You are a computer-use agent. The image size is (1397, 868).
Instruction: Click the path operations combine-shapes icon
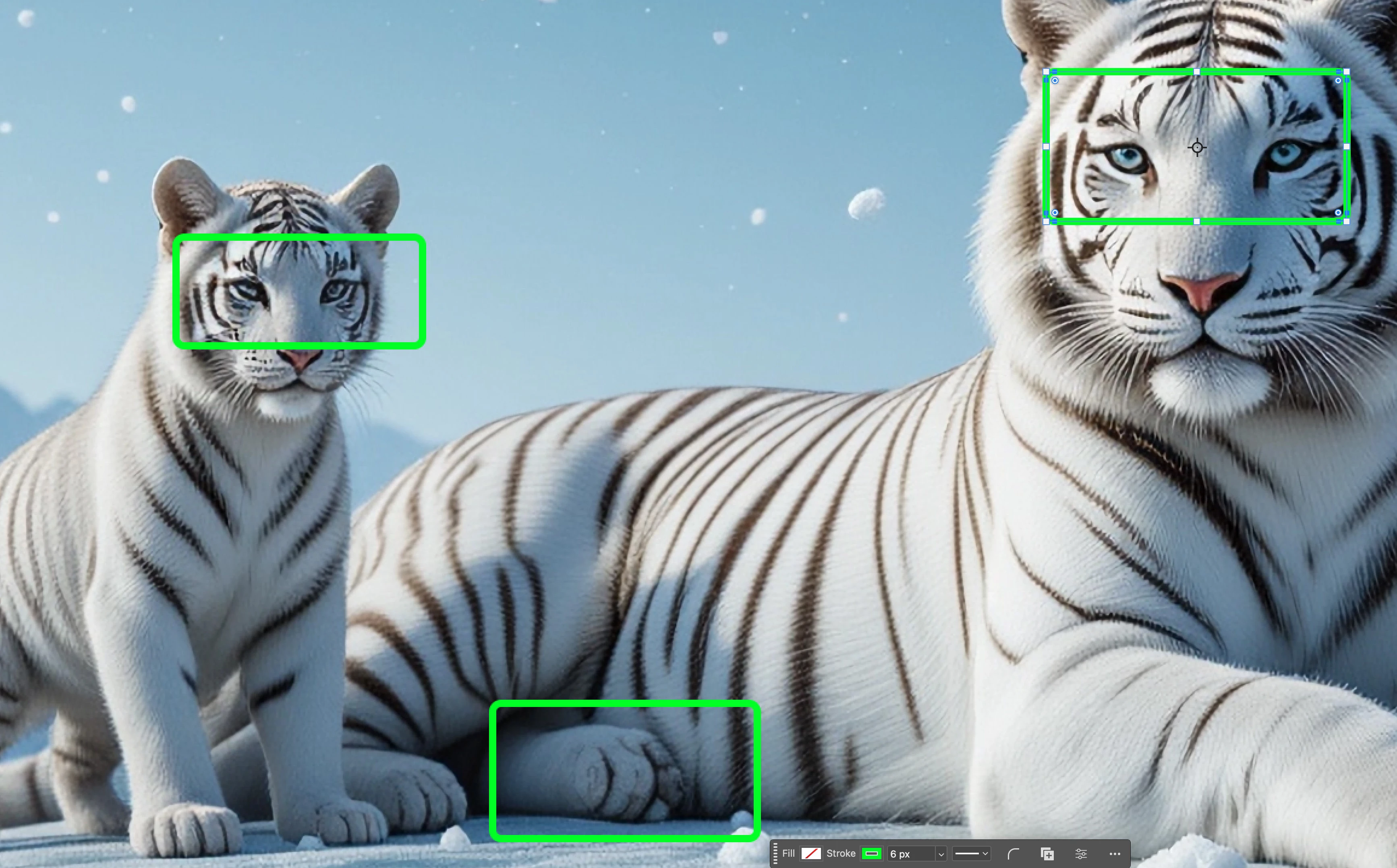[1047, 854]
